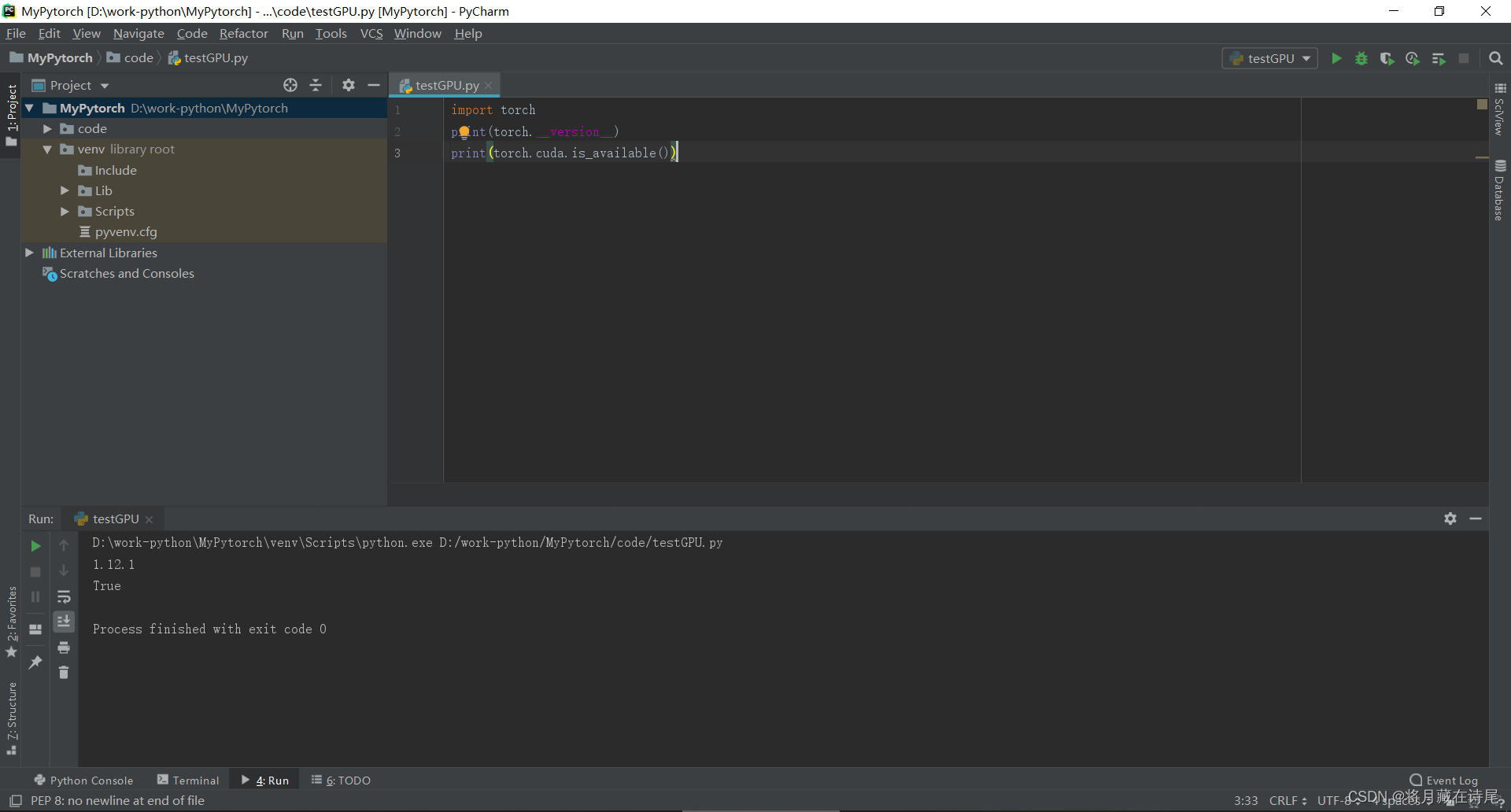Pin the Run tab with pin icon
1511x812 pixels.
click(x=35, y=663)
